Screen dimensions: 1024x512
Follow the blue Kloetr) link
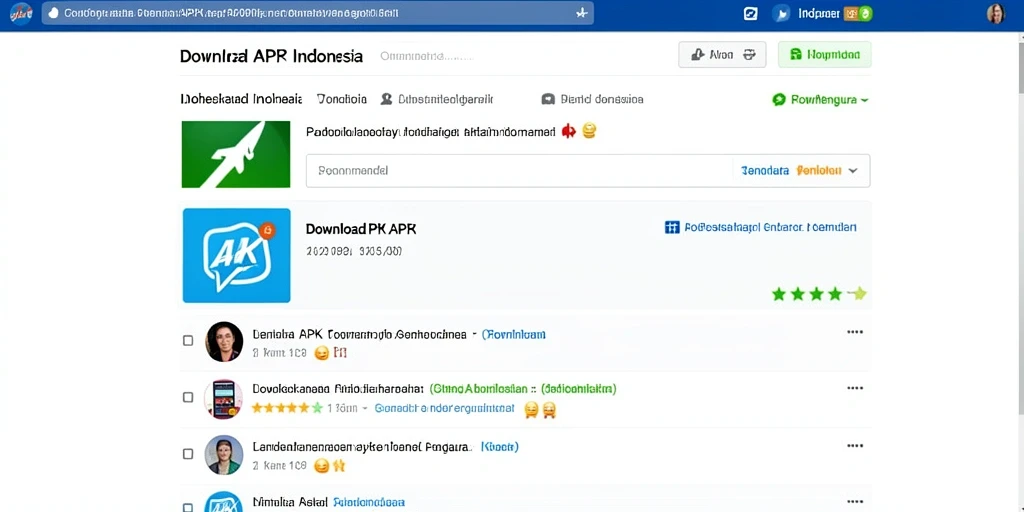click(x=500, y=447)
